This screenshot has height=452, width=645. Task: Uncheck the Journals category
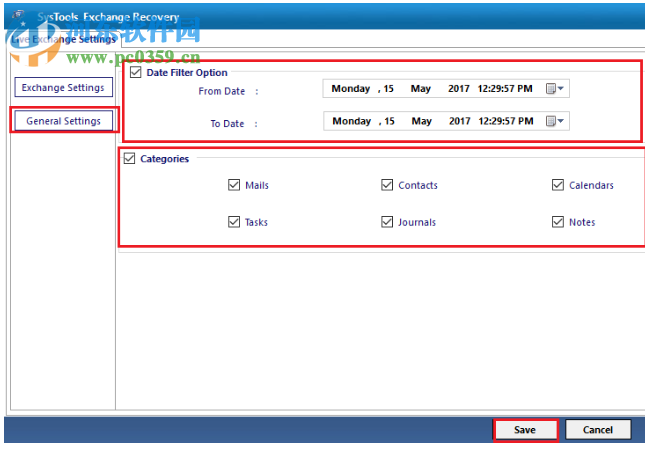pos(387,222)
